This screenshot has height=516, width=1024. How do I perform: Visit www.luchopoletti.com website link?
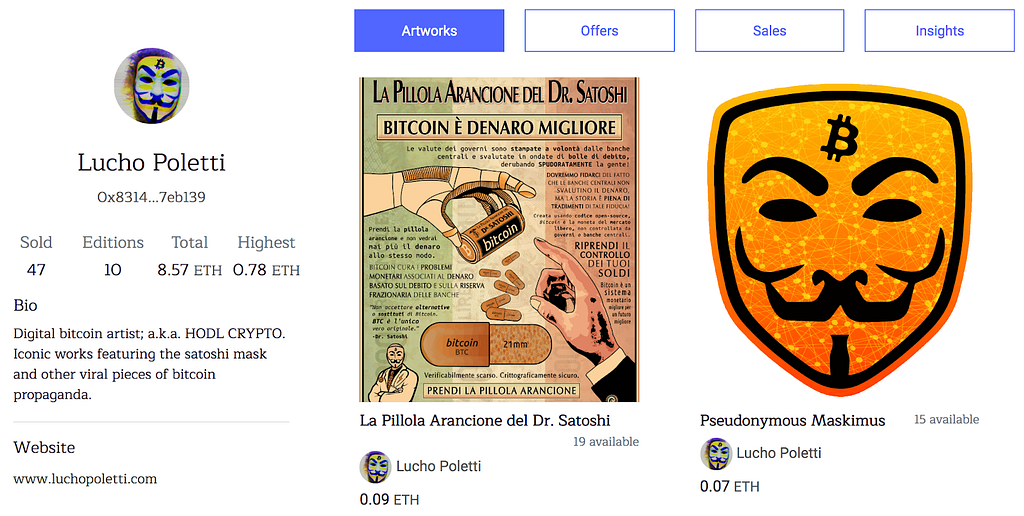(85, 479)
